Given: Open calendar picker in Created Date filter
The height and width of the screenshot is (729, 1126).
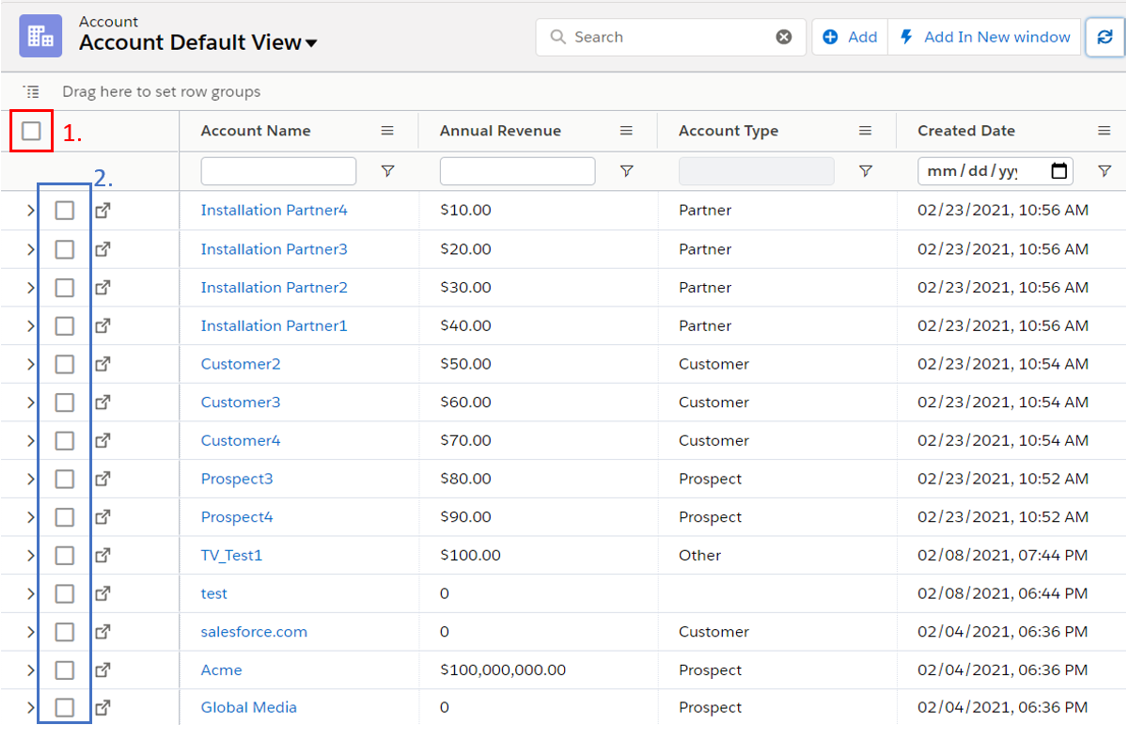Looking at the screenshot, I should [x=1059, y=171].
